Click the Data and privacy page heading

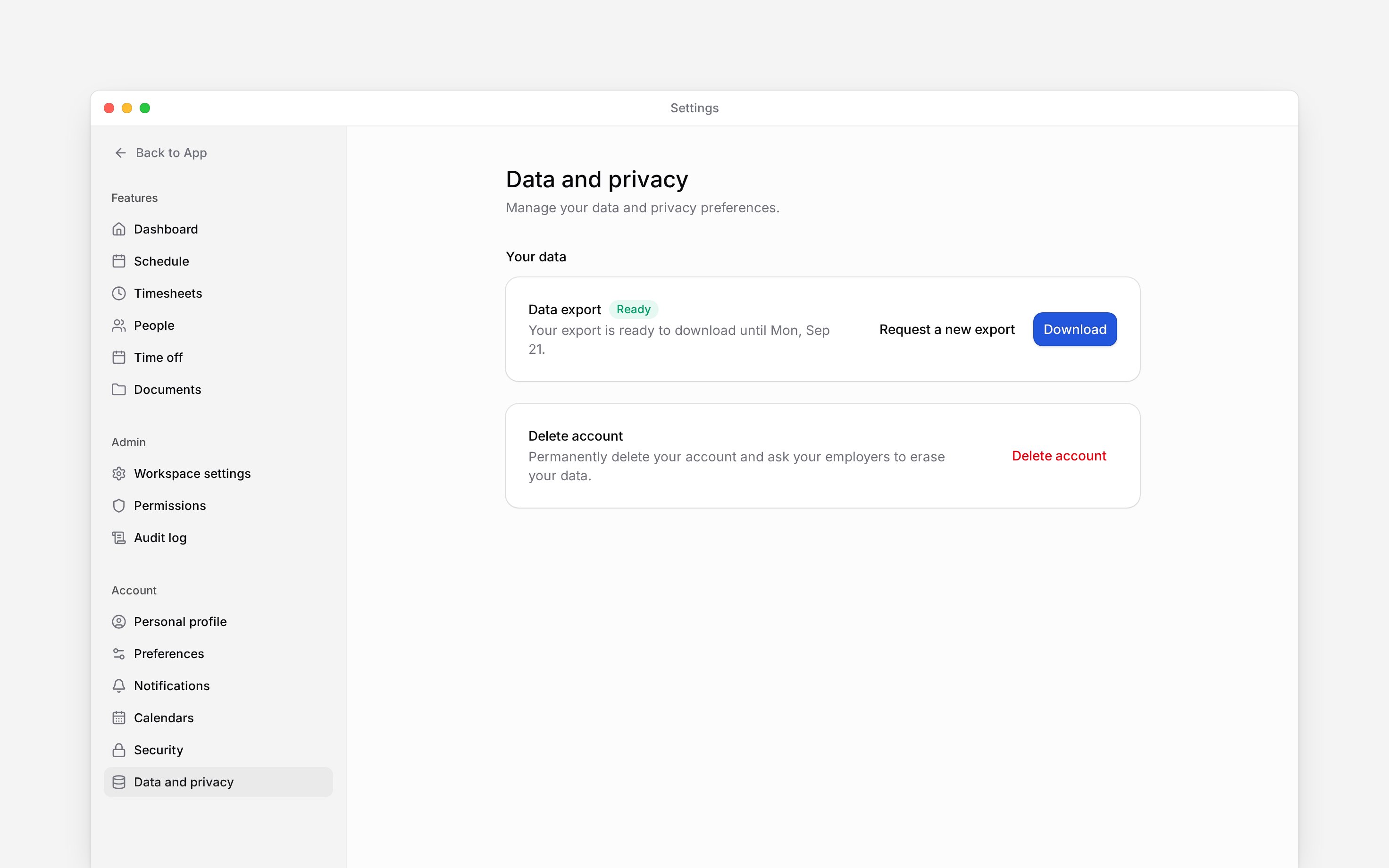pyautogui.click(x=596, y=180)
